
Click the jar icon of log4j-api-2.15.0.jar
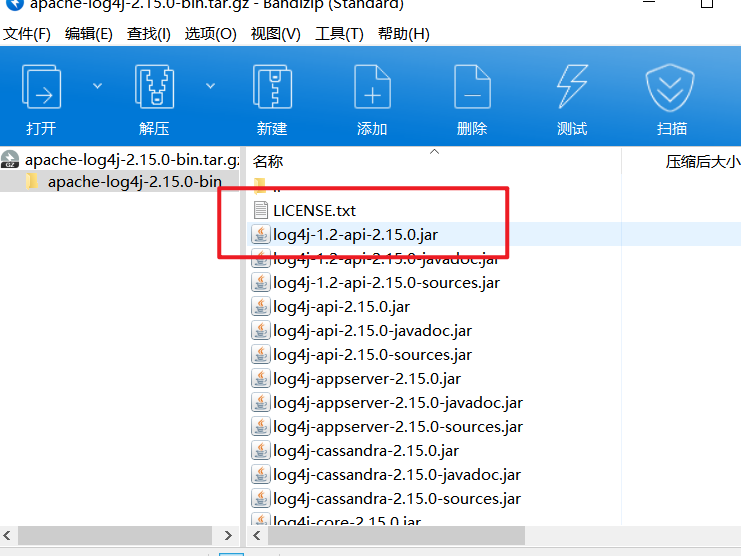coord(260,307)
